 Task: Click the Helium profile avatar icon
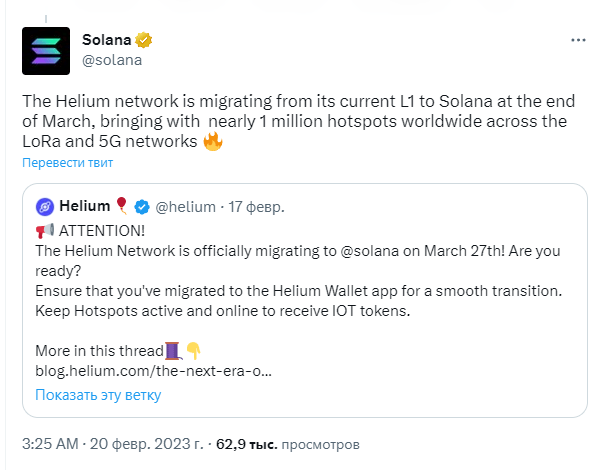coord(45,207)
